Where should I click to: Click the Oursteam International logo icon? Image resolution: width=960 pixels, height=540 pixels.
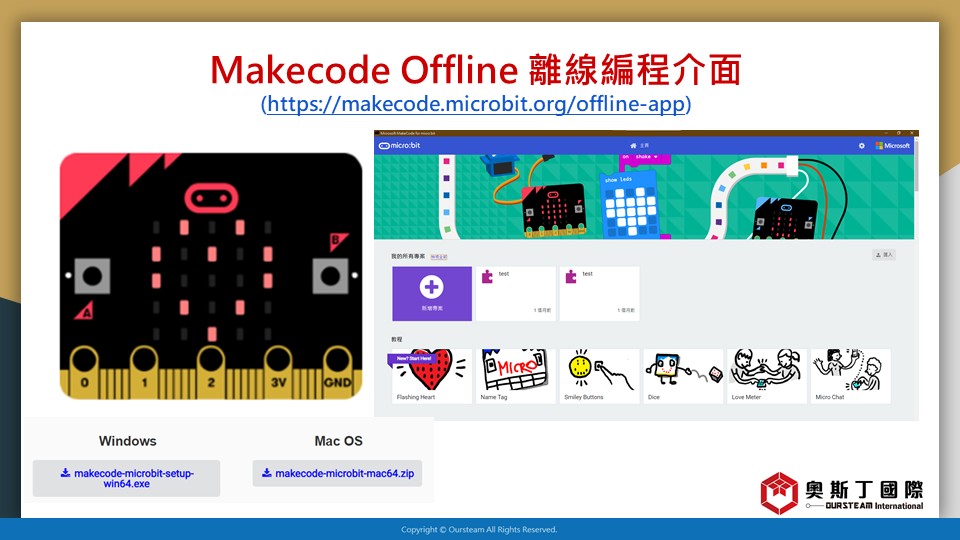point(779,493)
